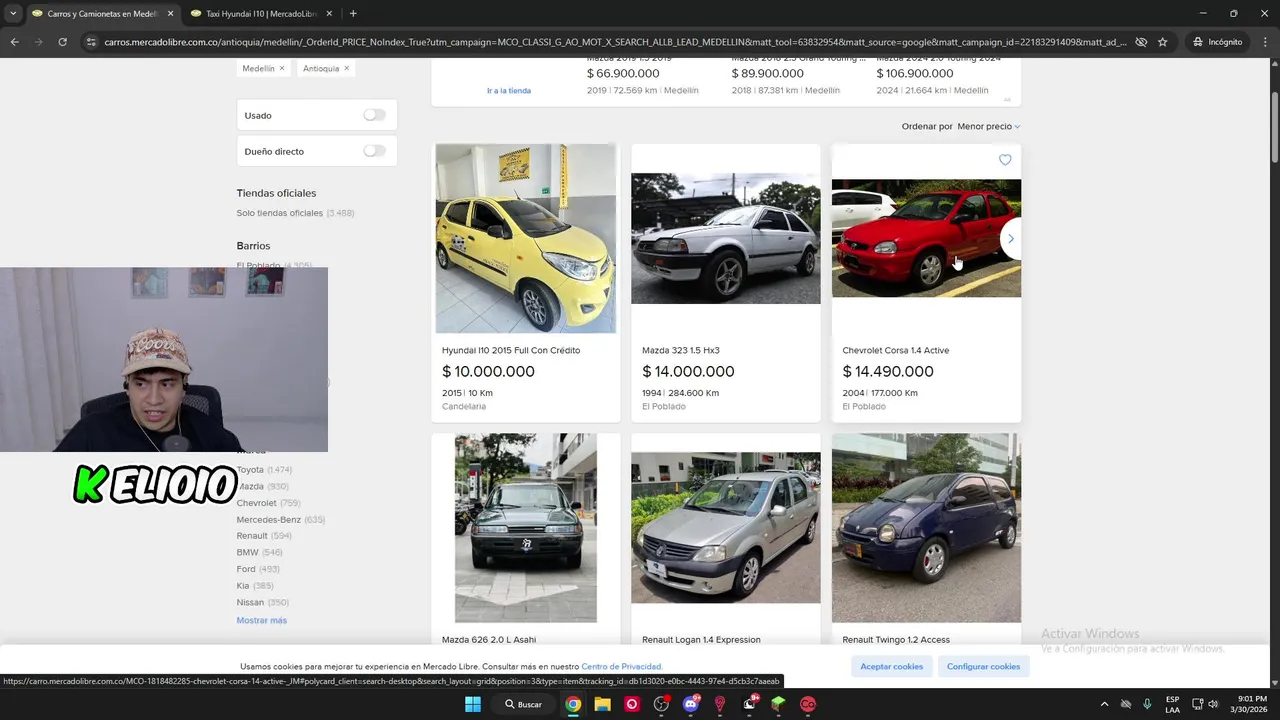This screenshot has width=1280, height=720.
Task: Click the $ 66.900.000 featured car price
Action: point(623,73)
